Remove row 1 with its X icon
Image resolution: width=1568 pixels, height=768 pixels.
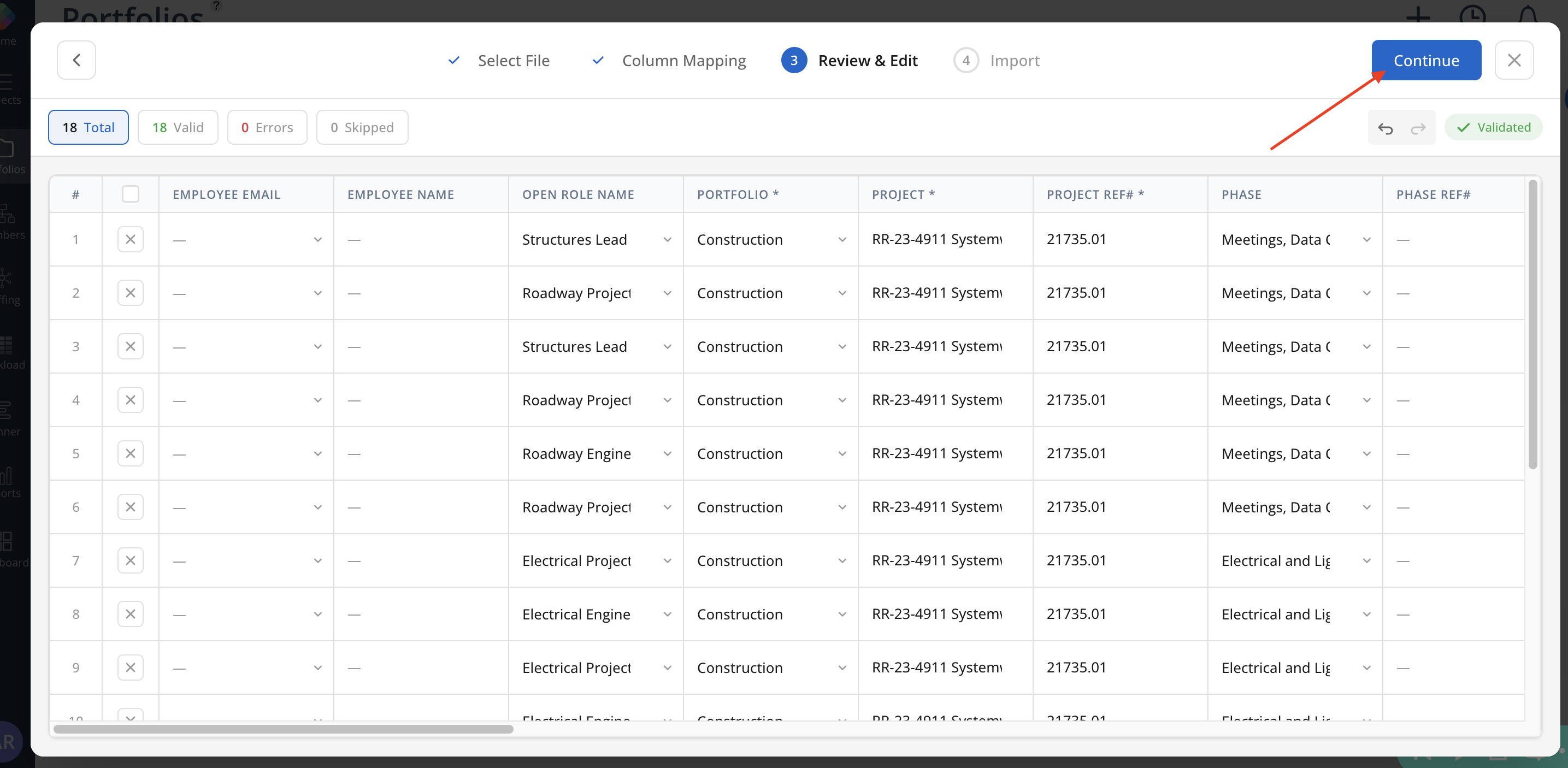coord(130,239)
